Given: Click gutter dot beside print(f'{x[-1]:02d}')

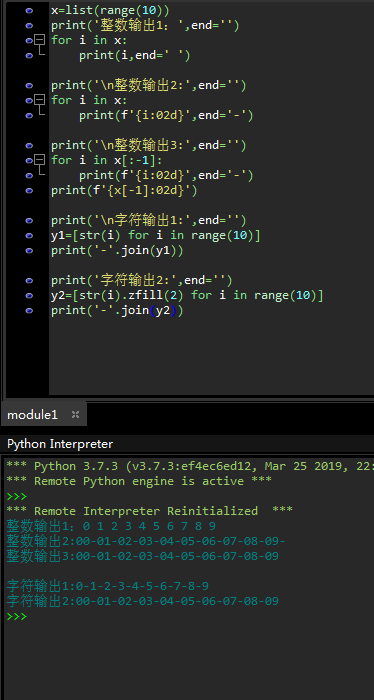Looking at the screenshot, I should click(x=29, y=191).
